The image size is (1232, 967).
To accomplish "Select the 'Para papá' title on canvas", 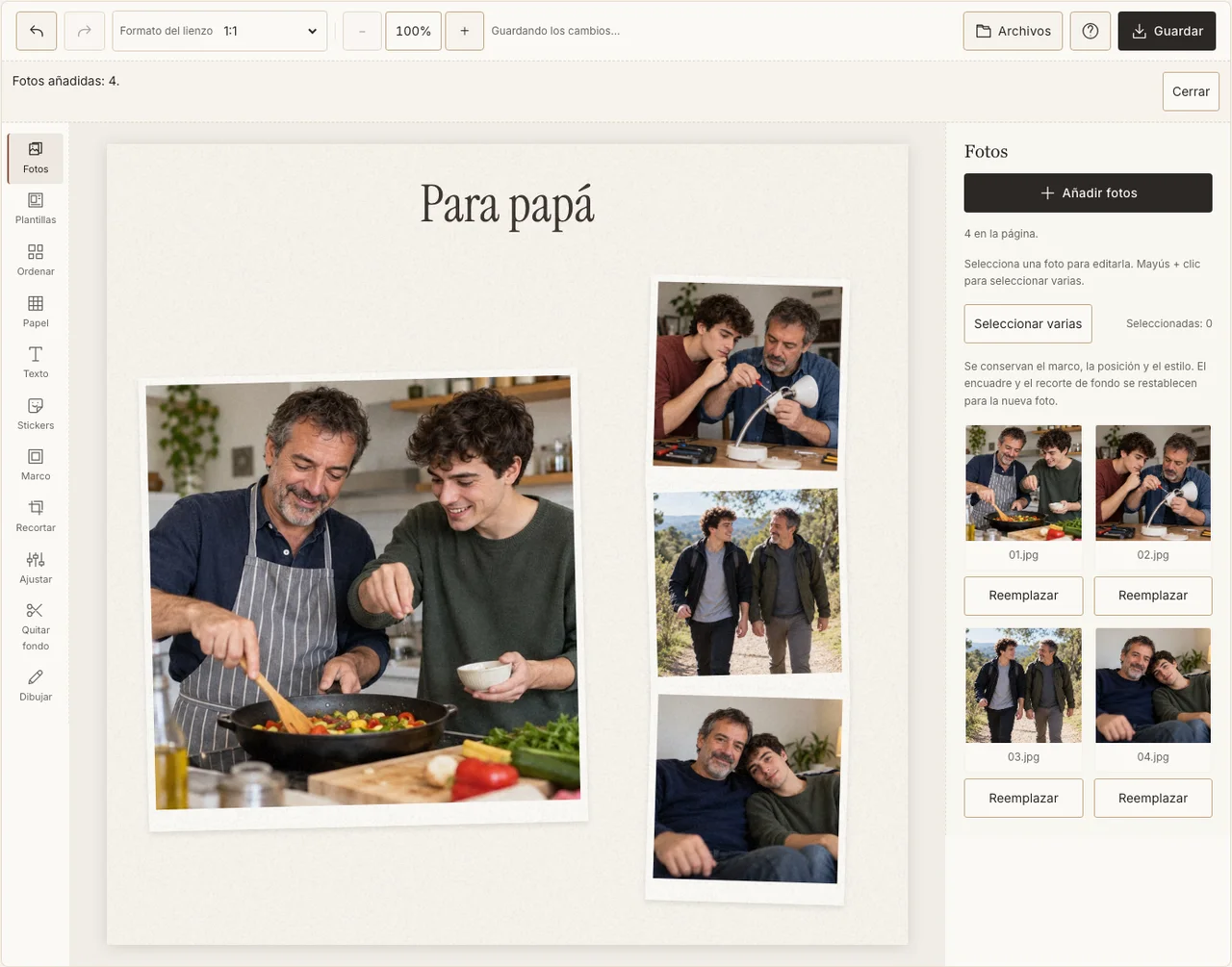I will pos(507,205).
